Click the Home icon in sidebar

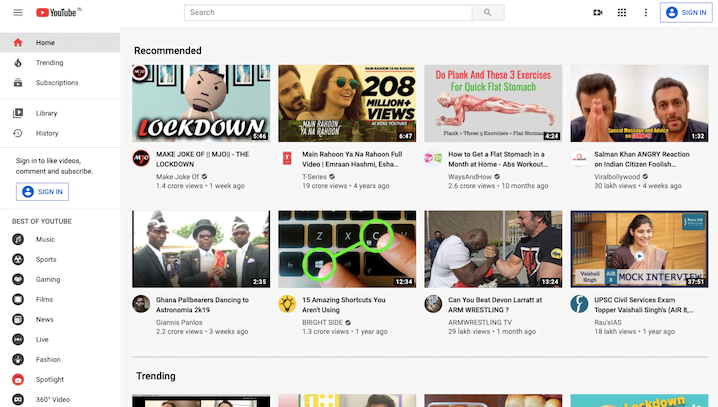click(x=18, y=43)
